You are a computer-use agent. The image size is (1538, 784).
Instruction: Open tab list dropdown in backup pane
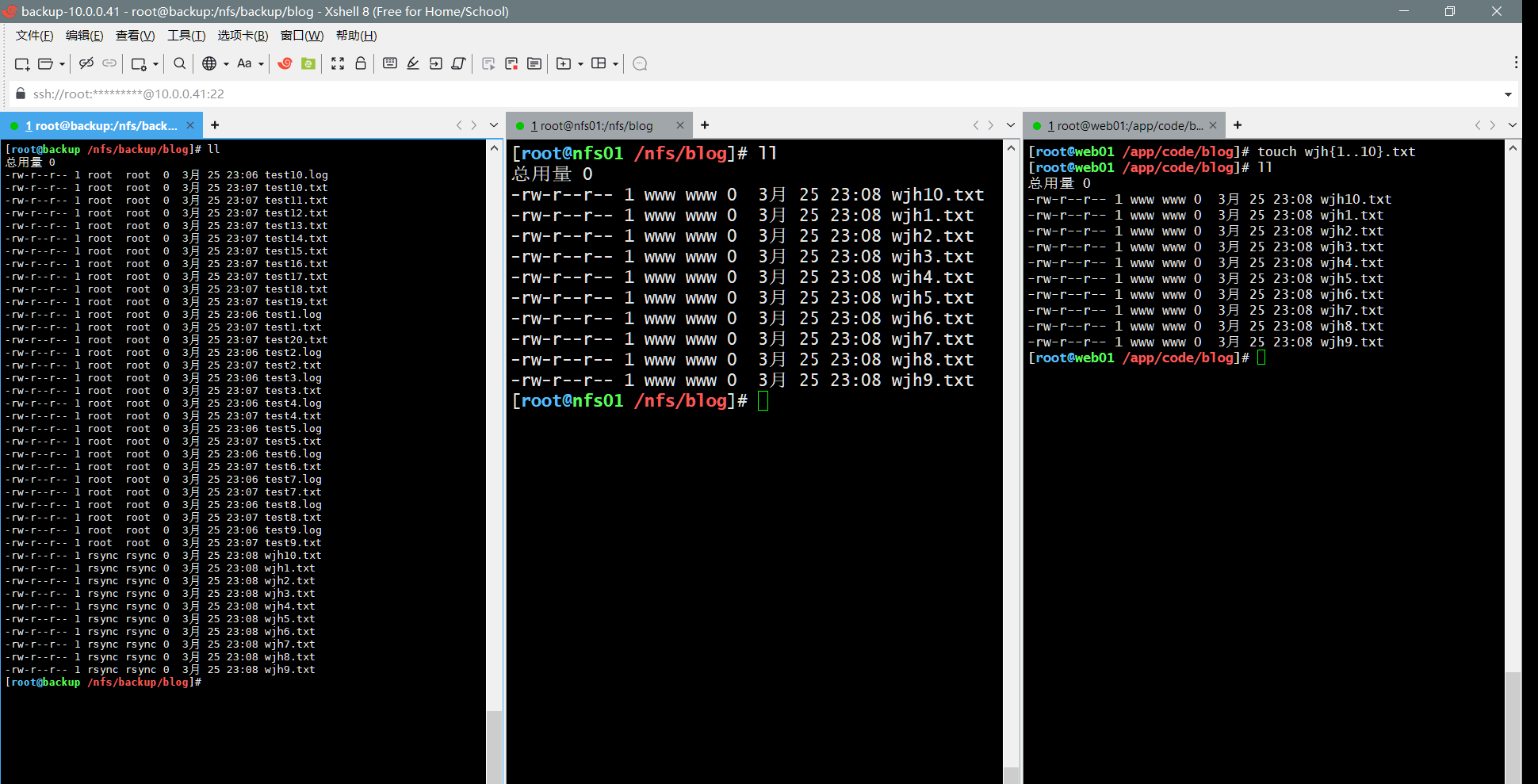pos(494,125)
